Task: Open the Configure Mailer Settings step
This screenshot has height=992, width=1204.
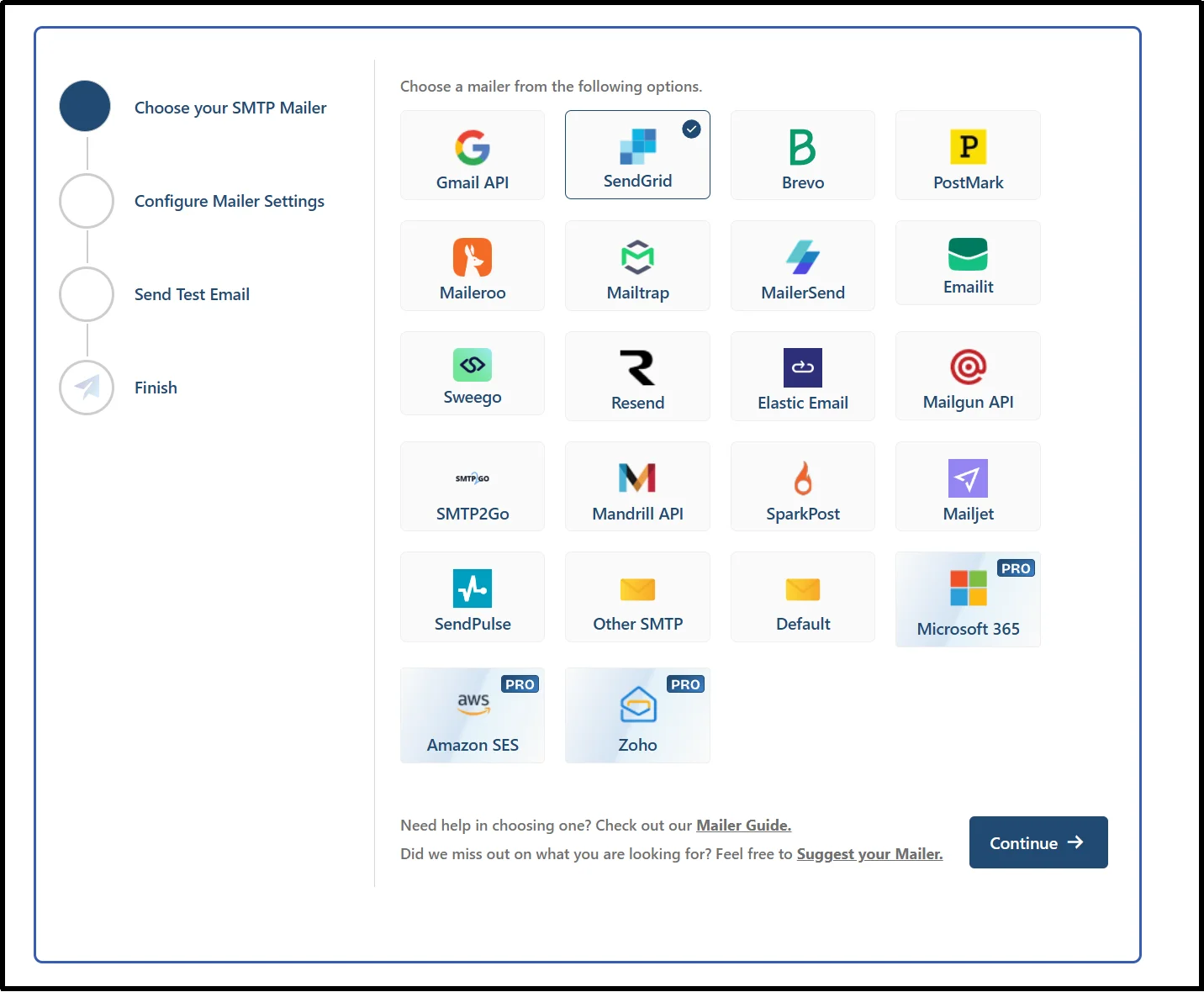Action: pos(230,201)
